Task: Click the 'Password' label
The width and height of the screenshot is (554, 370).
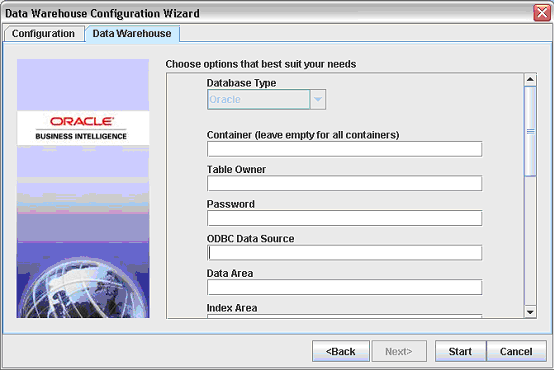Action: tap(231, 204)
